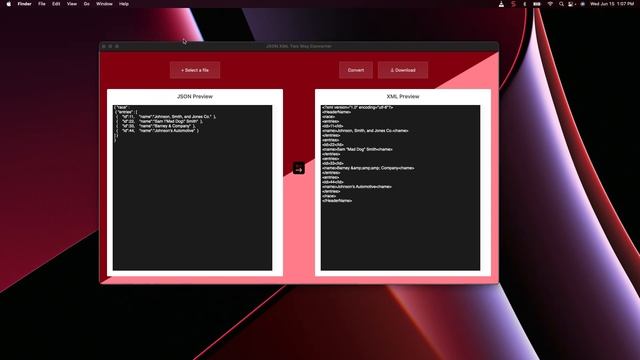This screenshot has height=360, width=640.
Task: Click the XML name line for Sam "Mad Dog" Smith
Action: 357,149
